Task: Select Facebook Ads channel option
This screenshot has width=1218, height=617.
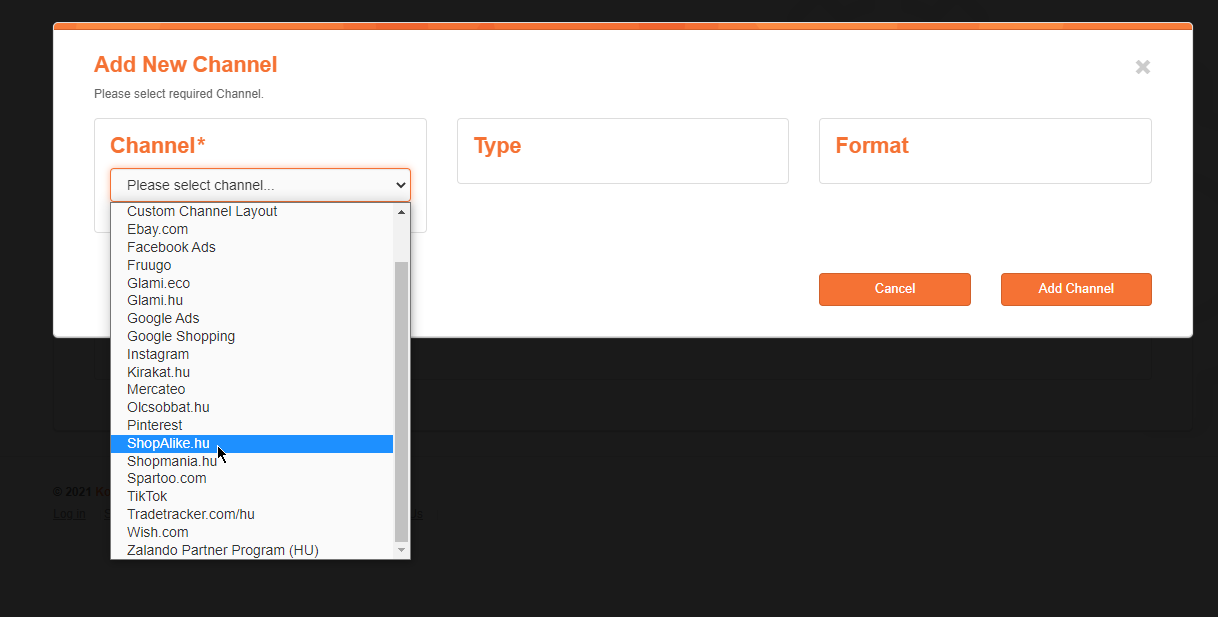Action: pos(252,247)
